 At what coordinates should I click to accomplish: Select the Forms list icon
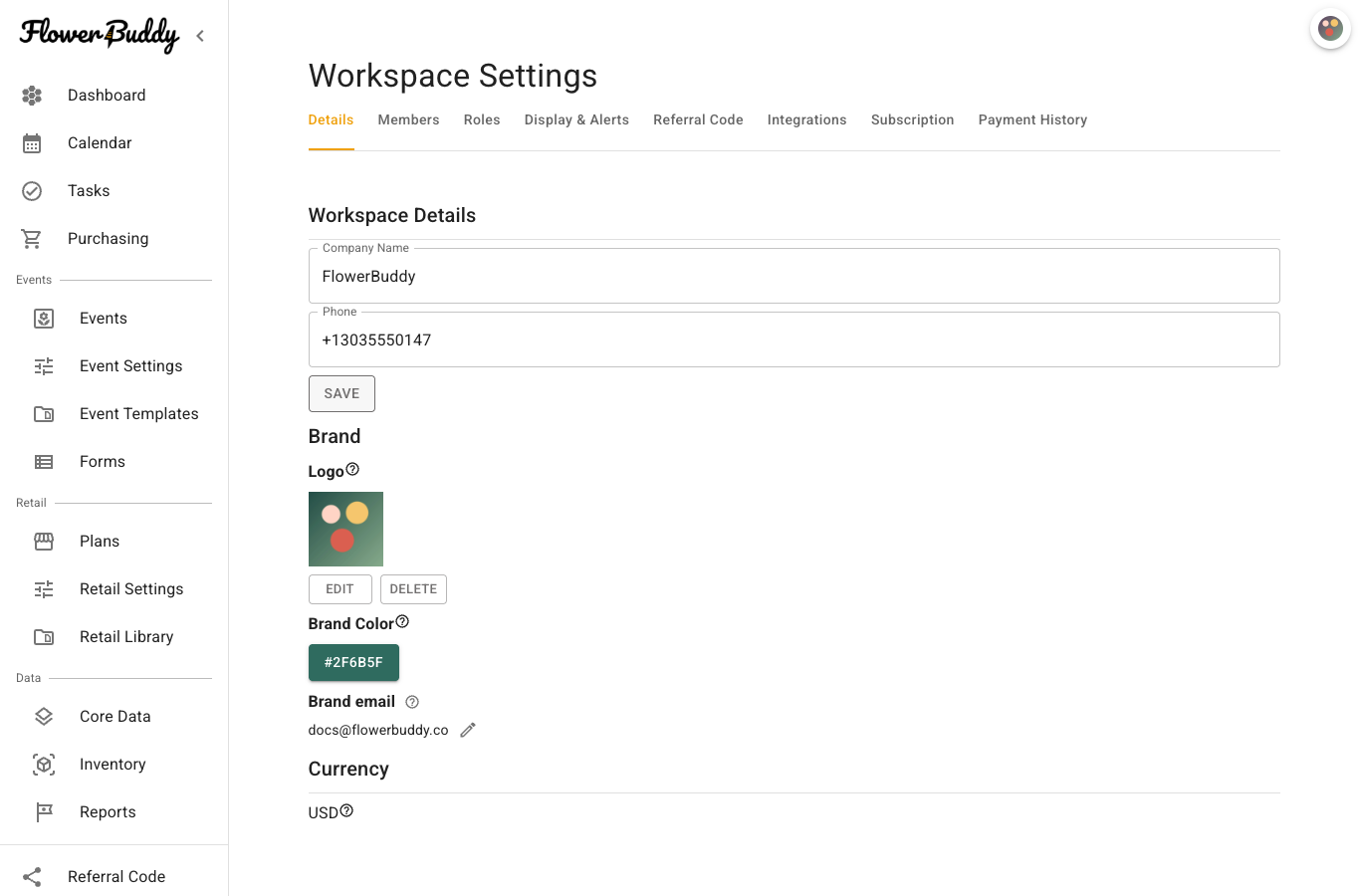(44, 462)
